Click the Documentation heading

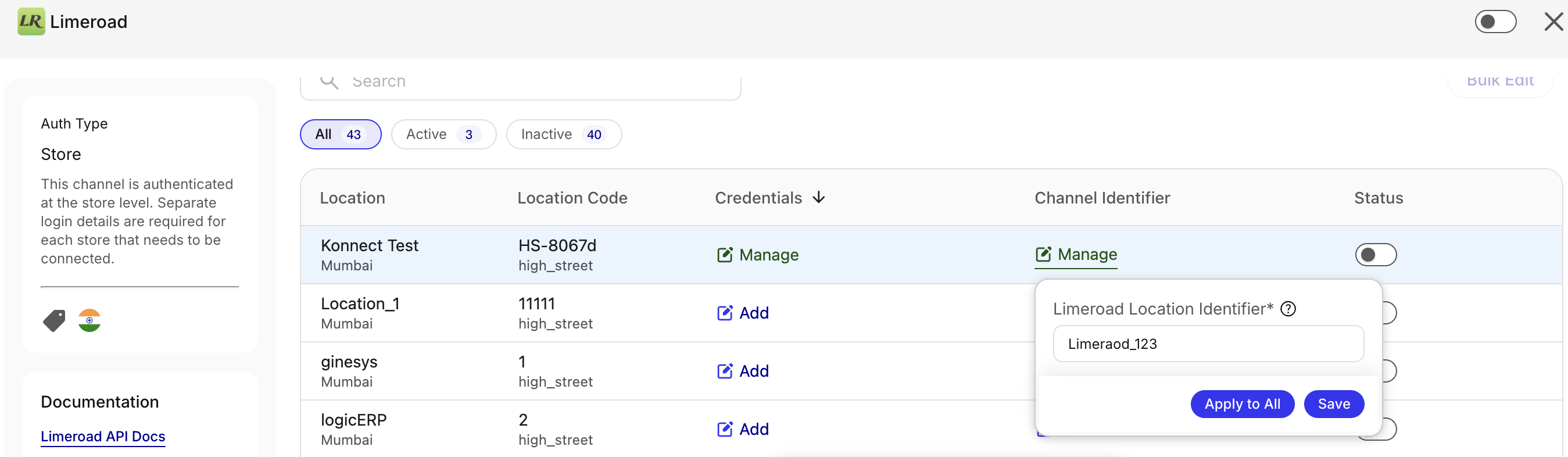[100, 402]
